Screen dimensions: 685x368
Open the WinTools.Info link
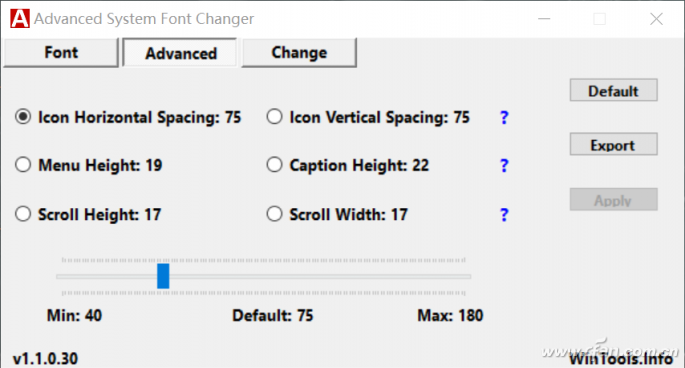point(621,359)
